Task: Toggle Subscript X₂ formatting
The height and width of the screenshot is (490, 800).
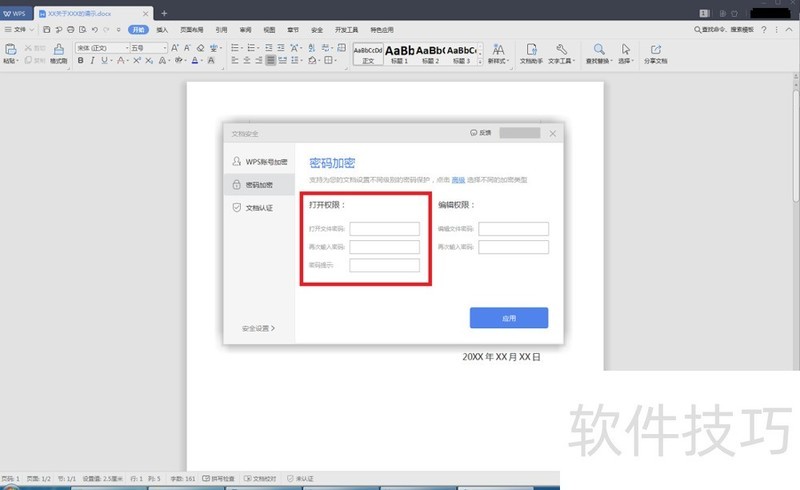Action: point(149,61)
